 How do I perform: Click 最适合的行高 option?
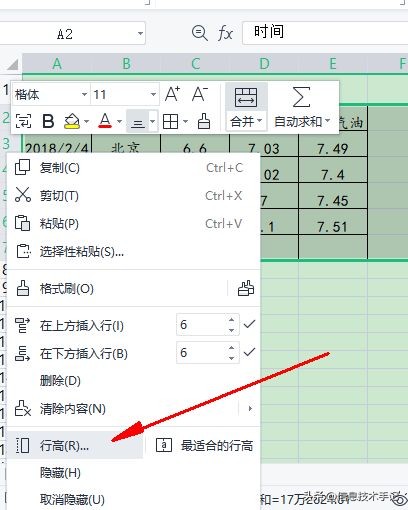pyautogui.click(x=204, y=445)
